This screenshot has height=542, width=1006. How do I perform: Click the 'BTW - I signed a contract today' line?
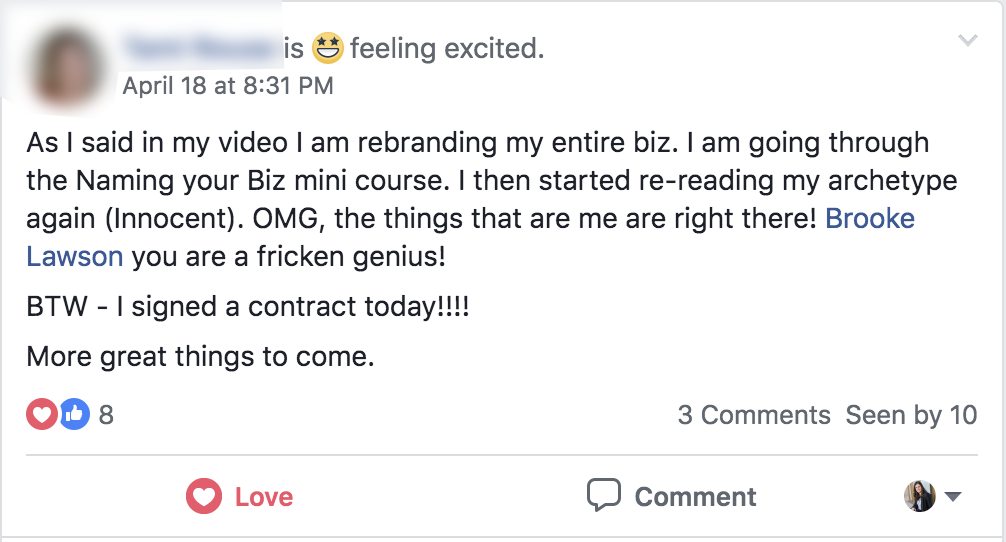248,307
